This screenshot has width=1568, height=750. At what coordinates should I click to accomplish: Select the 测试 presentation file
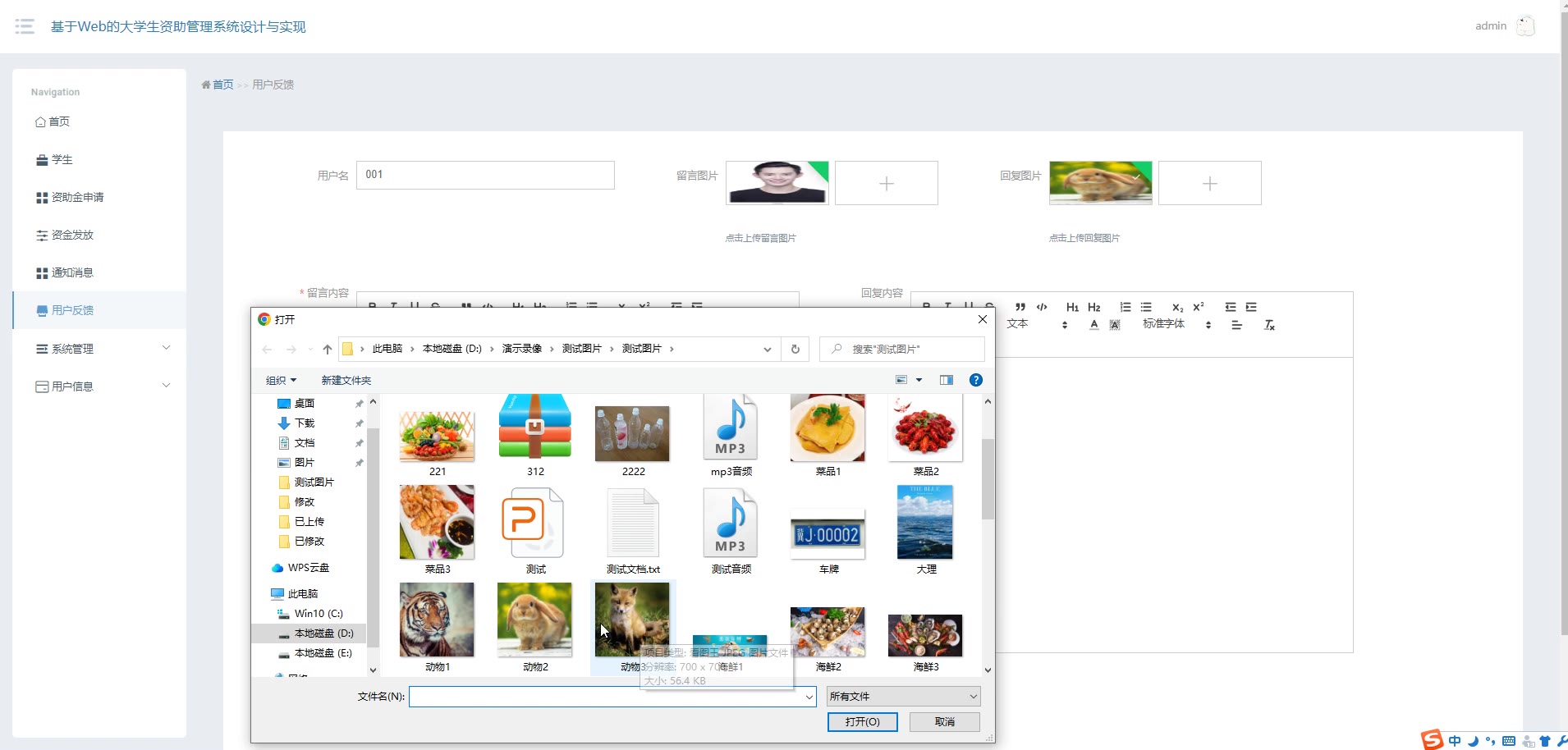(534, 531)
